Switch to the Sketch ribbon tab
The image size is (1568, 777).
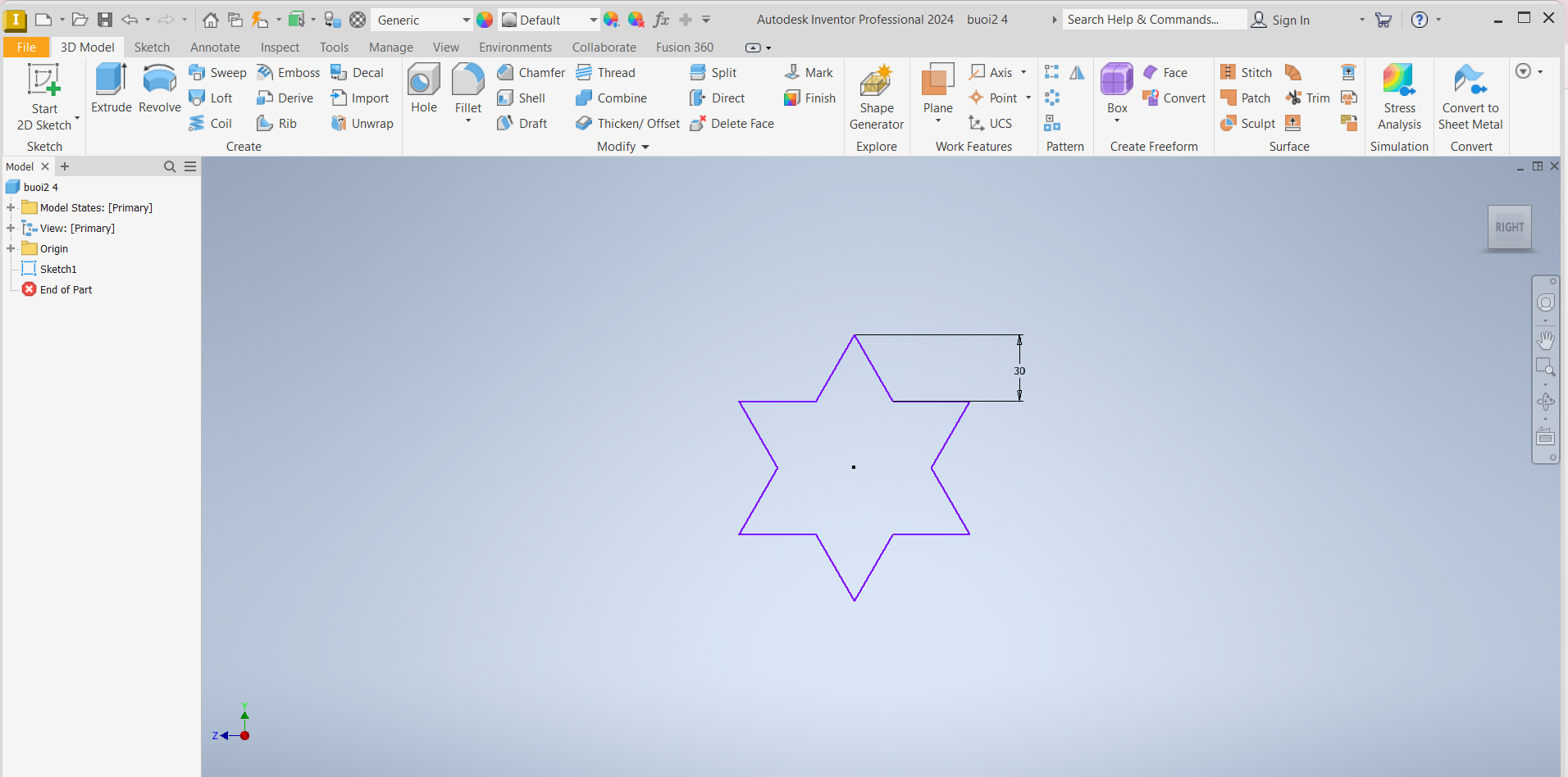tap(152, 48)
